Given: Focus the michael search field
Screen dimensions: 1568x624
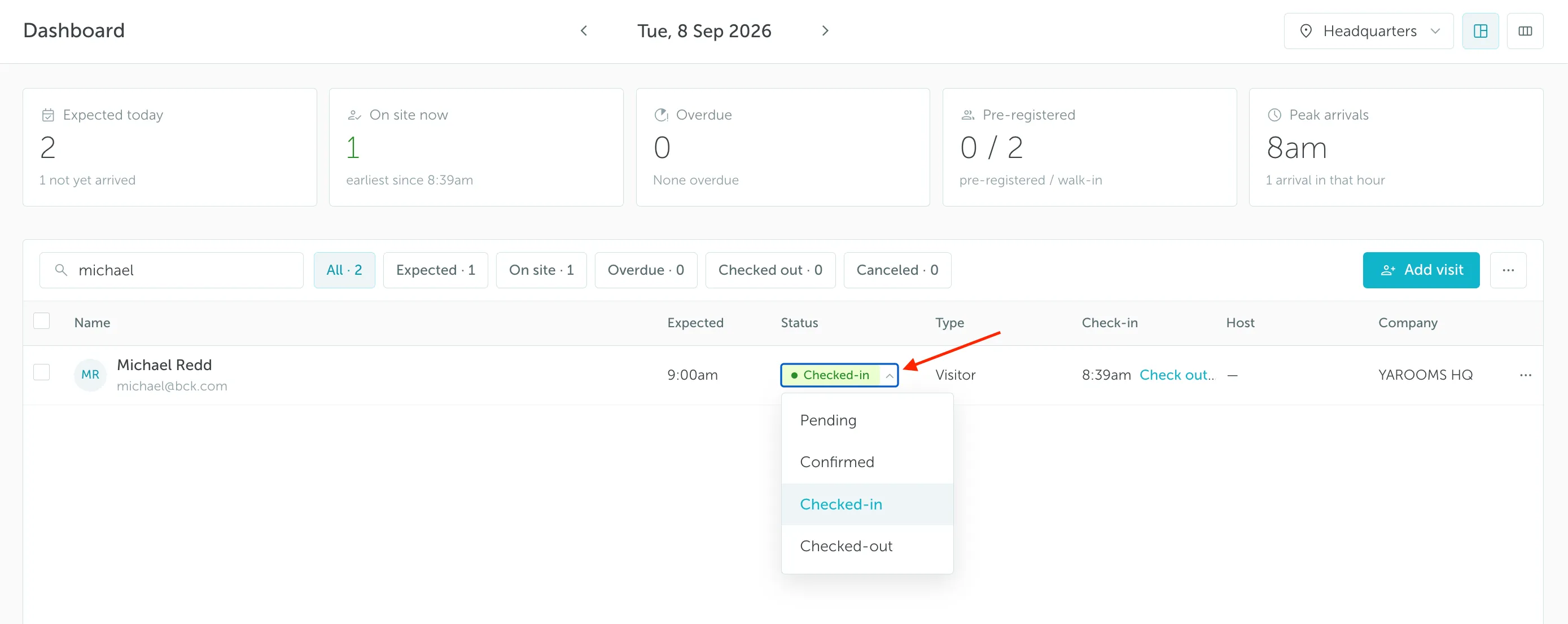Looking at the screenshot, I should click(x=172, y=270).
